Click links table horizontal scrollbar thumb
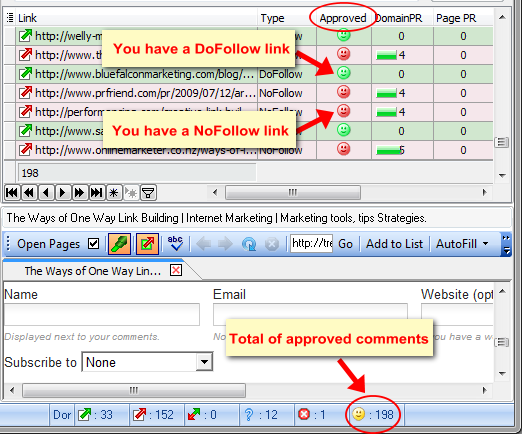522x440 pixels. click(x=293, y=192)
